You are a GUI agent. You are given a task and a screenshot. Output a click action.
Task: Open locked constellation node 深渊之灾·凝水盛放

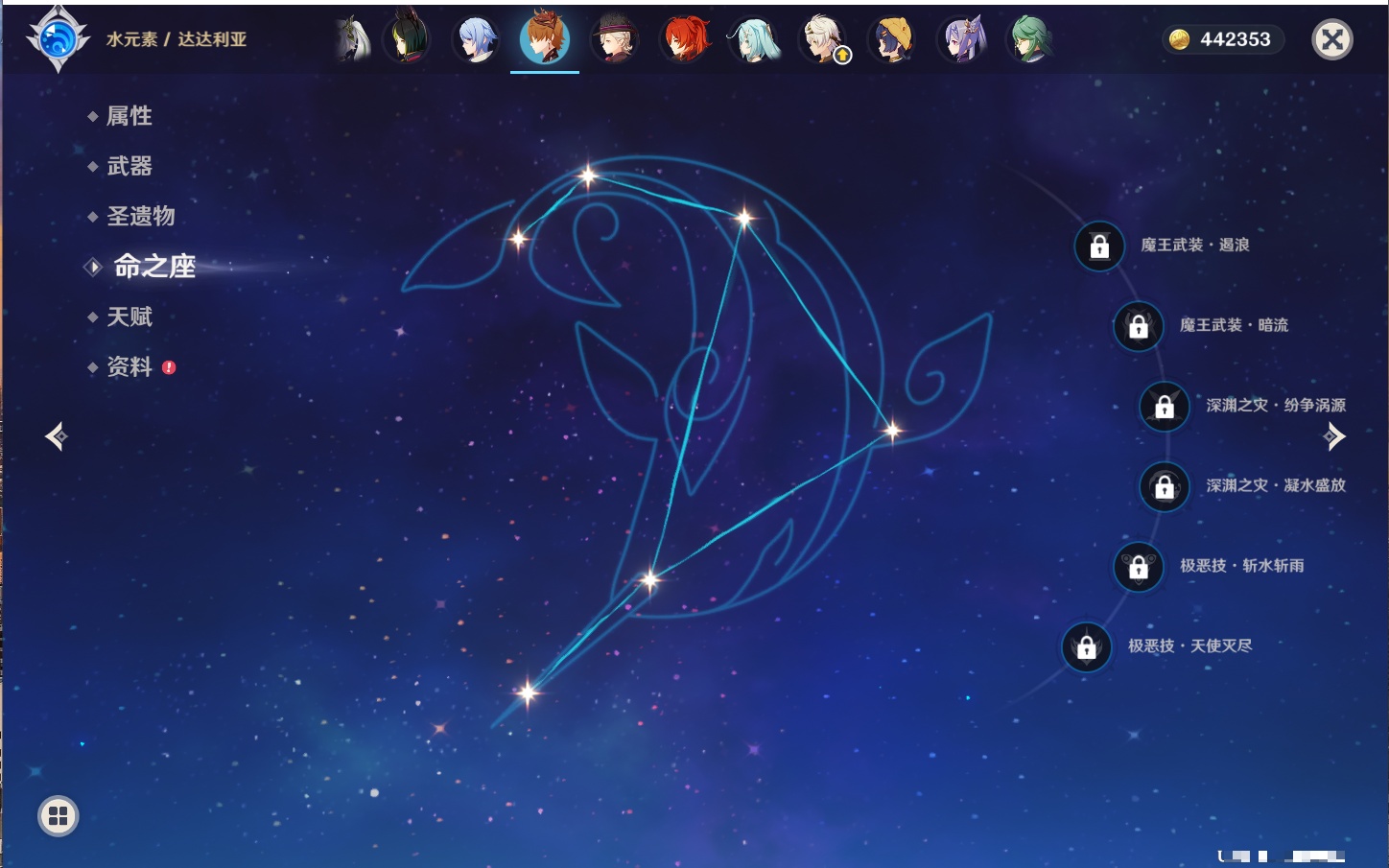1165,486
